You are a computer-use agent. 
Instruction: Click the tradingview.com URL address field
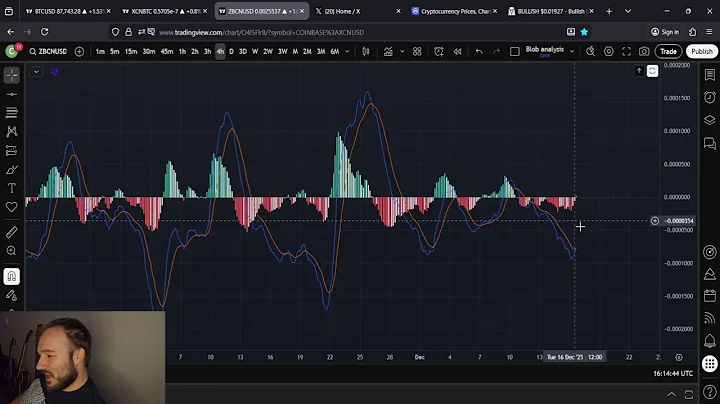pyautogui.click(x=261, y=32)
